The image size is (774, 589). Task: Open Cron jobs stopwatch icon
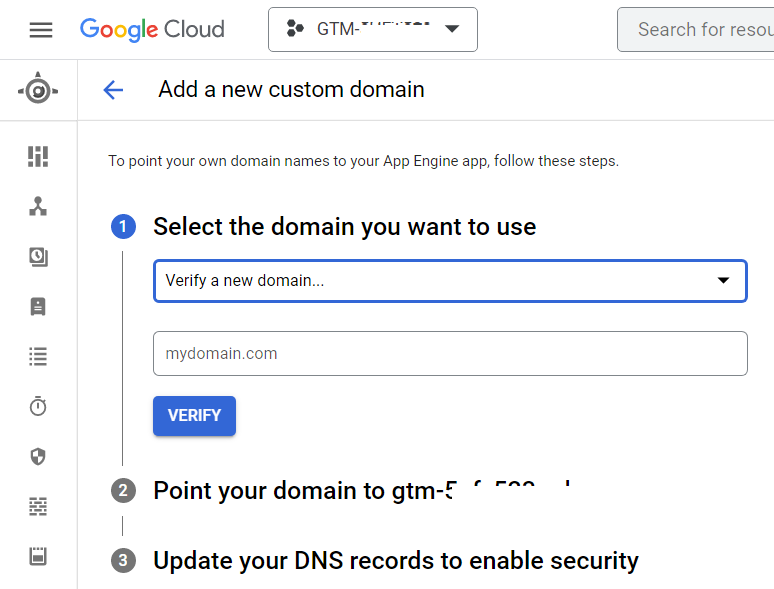click(38, 406)
